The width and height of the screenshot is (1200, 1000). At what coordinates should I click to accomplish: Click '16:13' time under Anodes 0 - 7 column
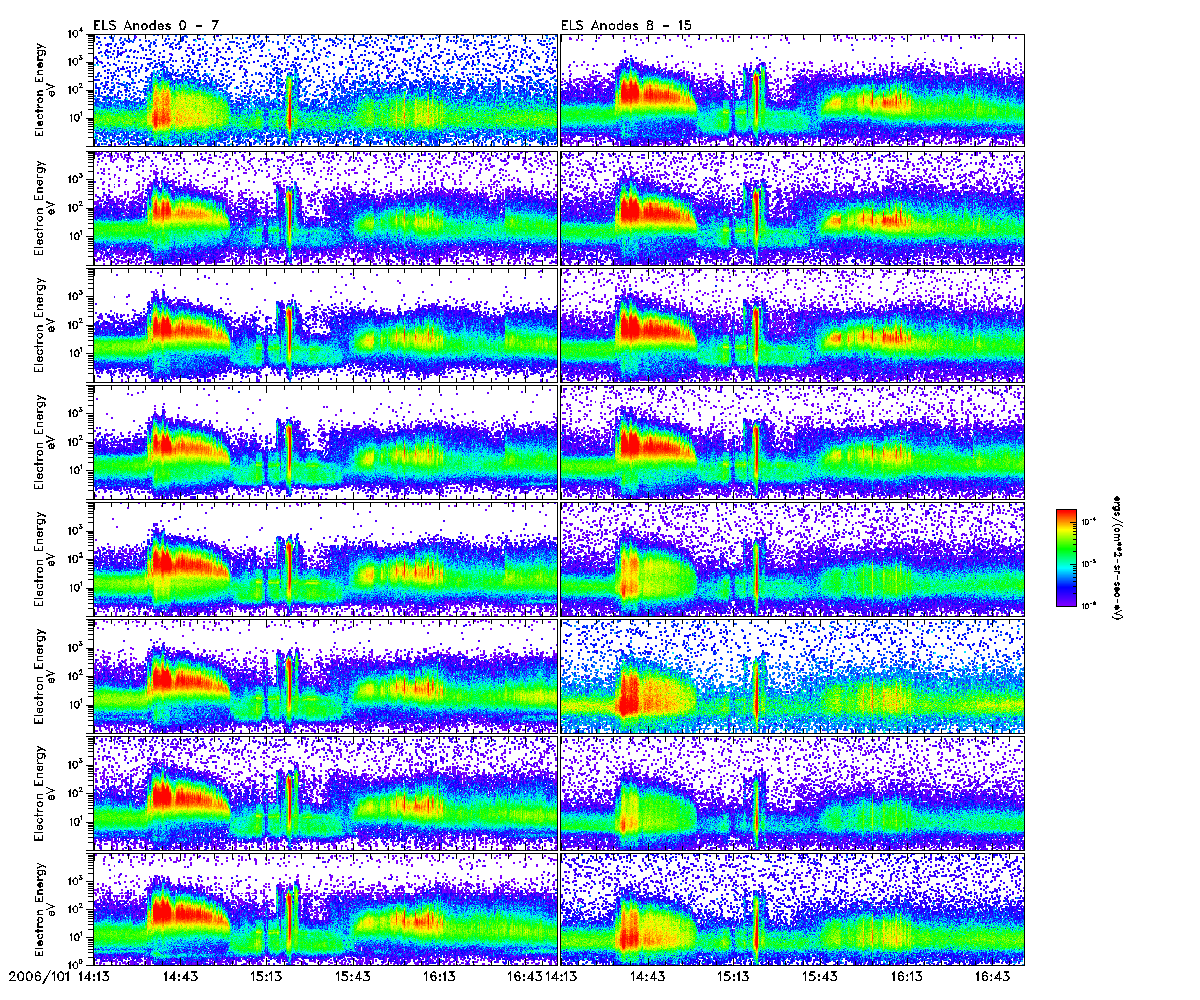tap(439, 977)
